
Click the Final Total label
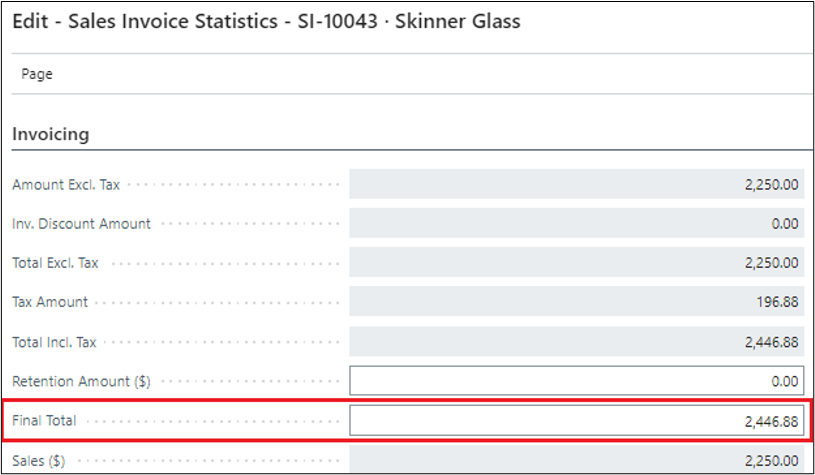tap(44, 421)
